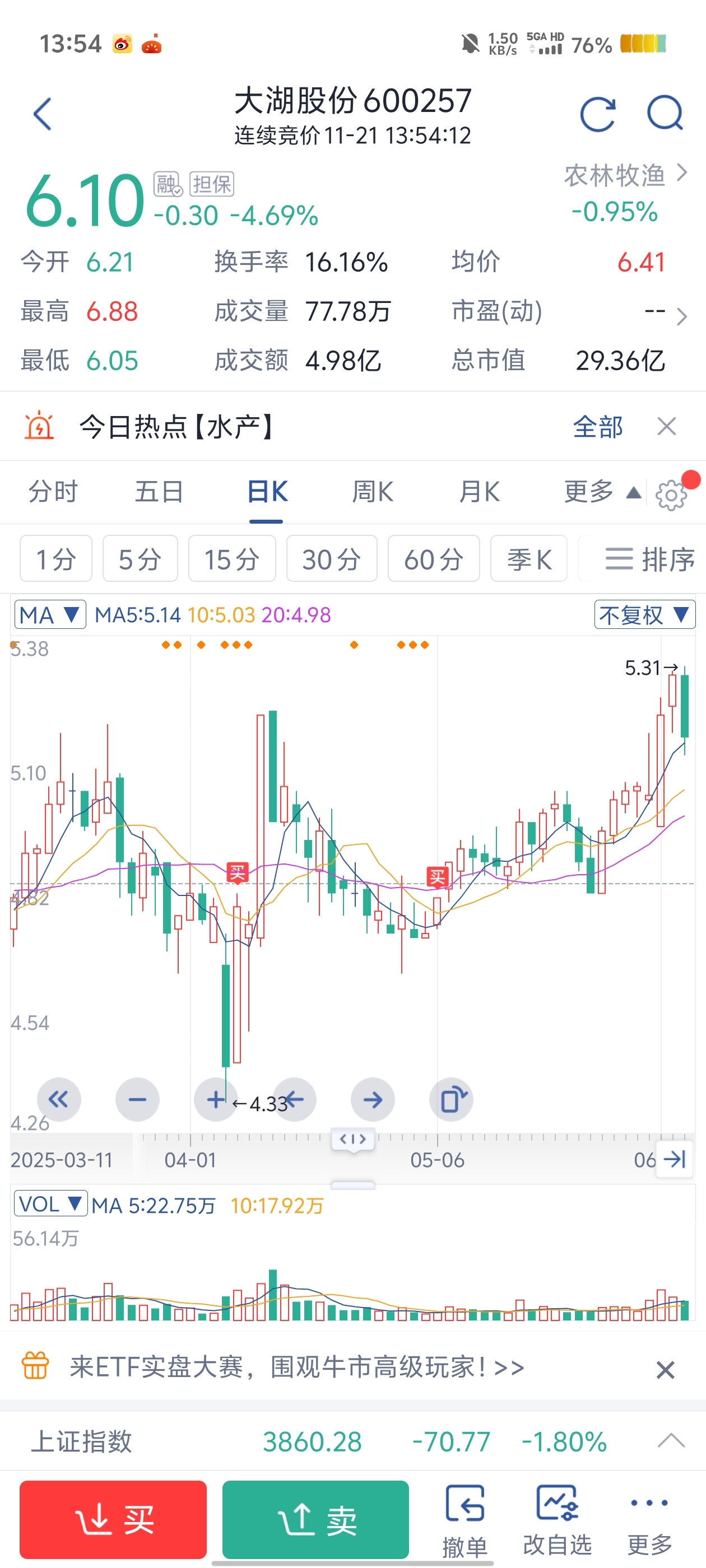The image size is (706, 1568).
Task: Tap the back arrow icon
Action: coord(42,114)
